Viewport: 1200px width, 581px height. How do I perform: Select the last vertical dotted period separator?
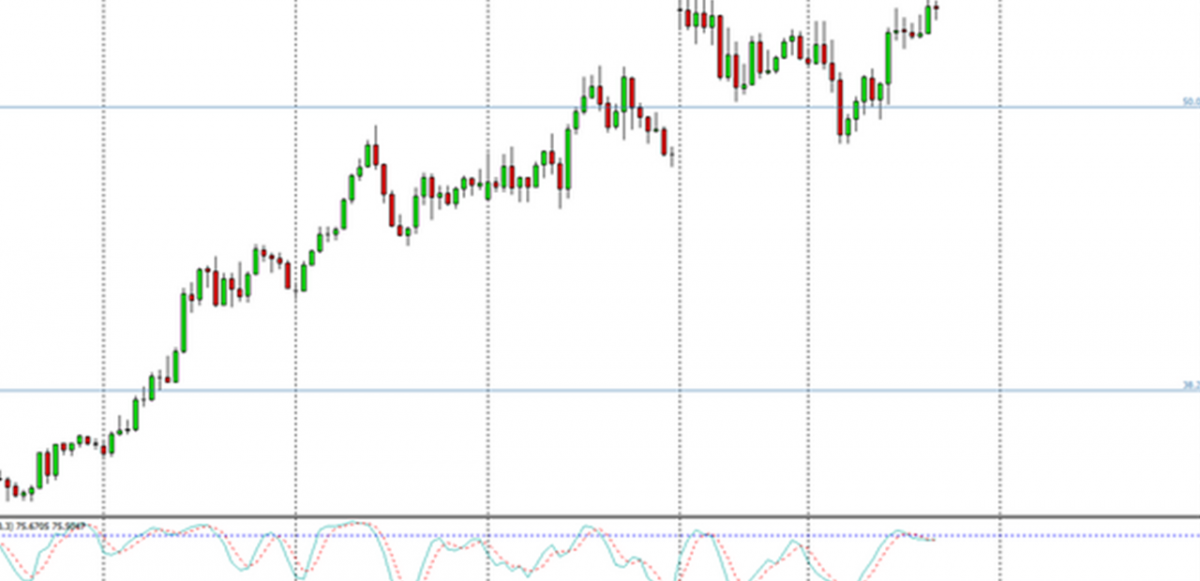pos(1001,250)
